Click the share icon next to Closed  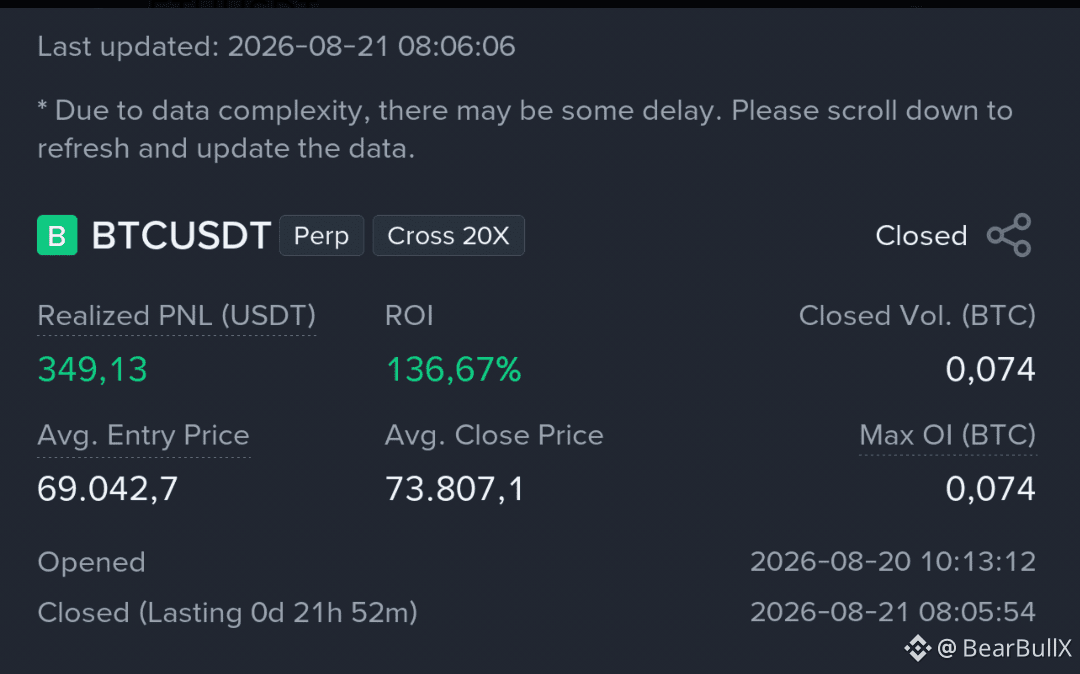tap(1009, 235)
